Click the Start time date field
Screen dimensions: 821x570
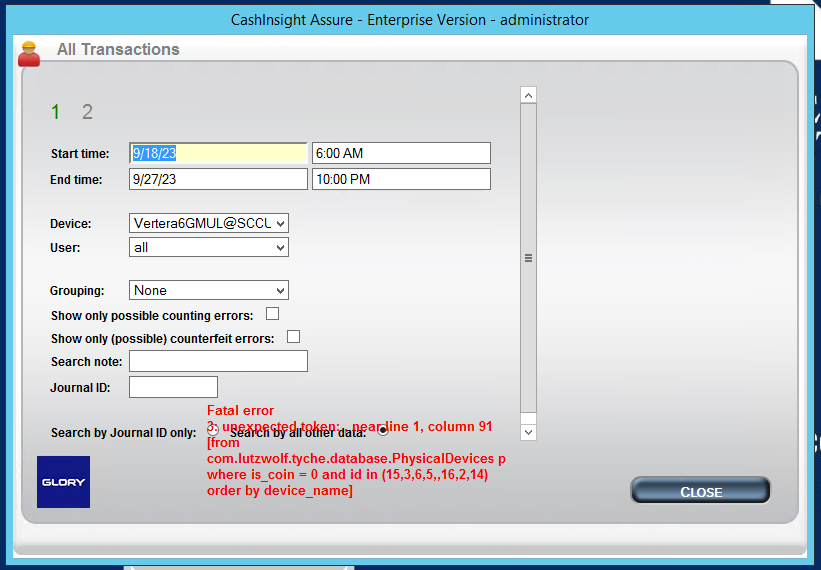coord(218,153)
